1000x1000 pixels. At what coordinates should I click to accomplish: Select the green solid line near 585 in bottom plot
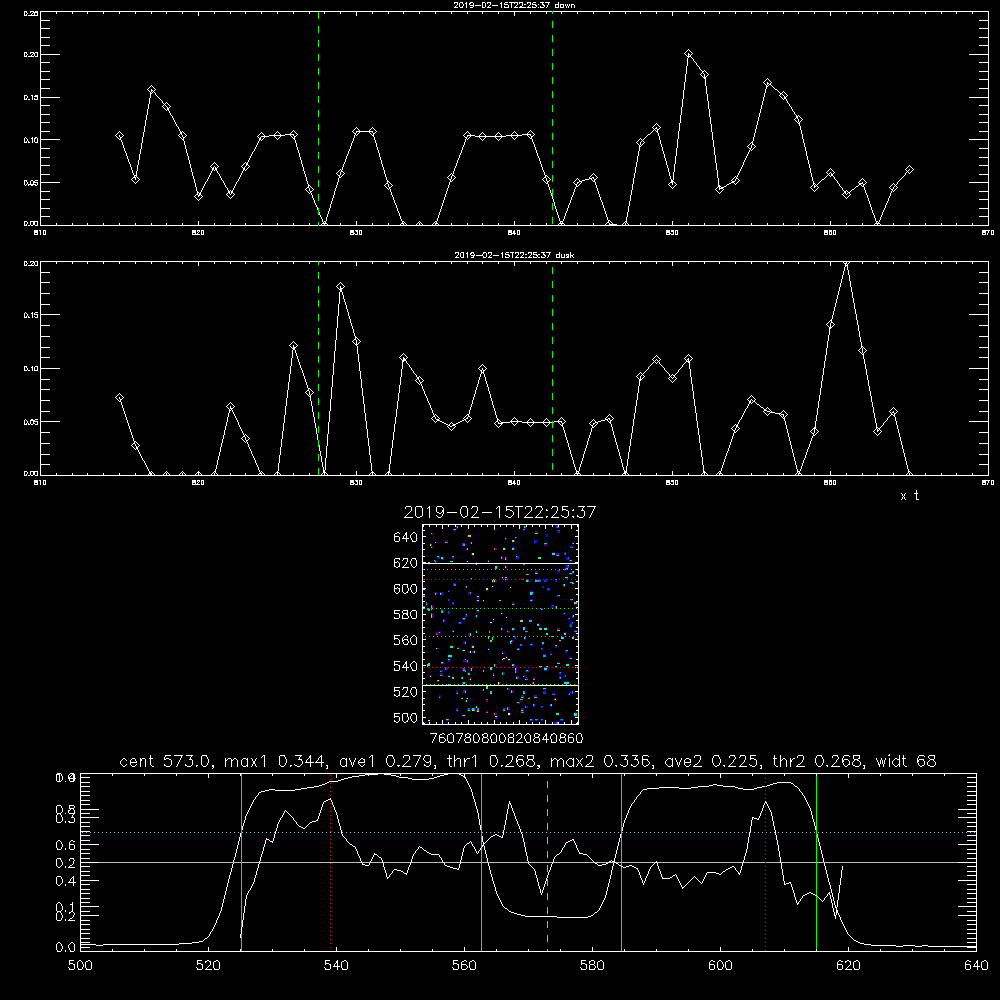(x=621, y=861)
